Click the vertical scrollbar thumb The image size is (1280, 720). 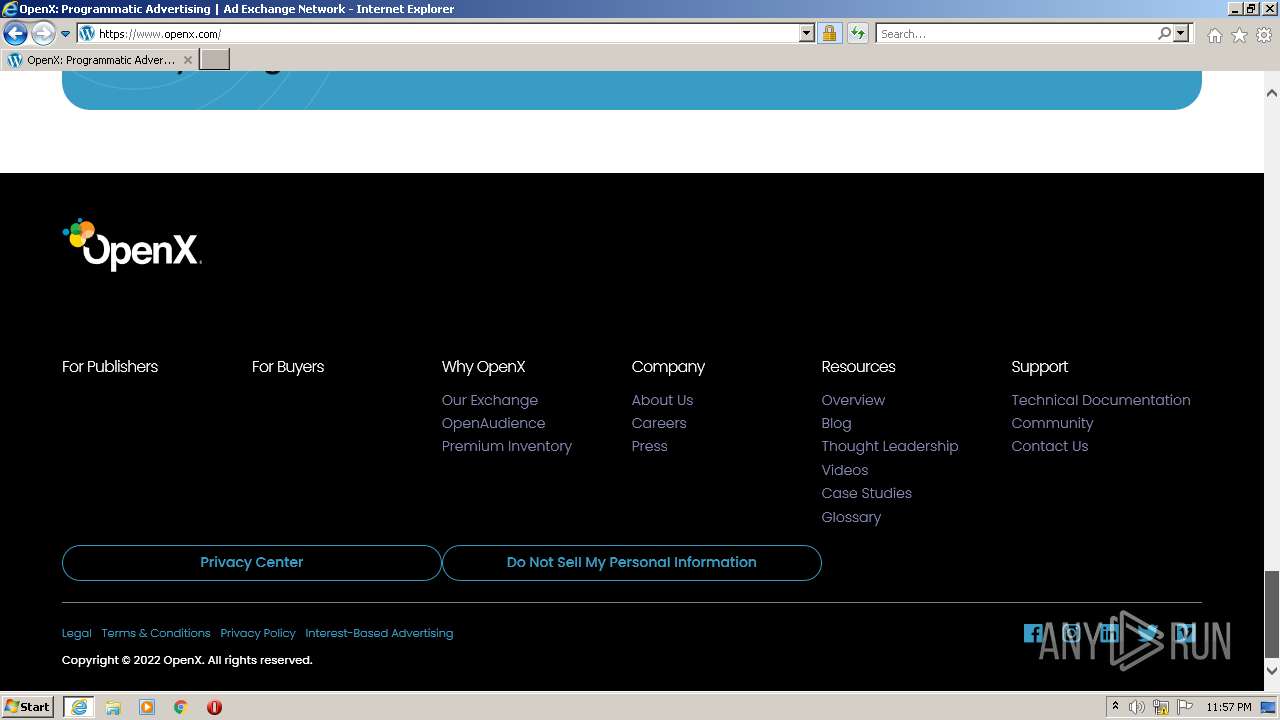pyautogui.click(x=1272, y=612)
